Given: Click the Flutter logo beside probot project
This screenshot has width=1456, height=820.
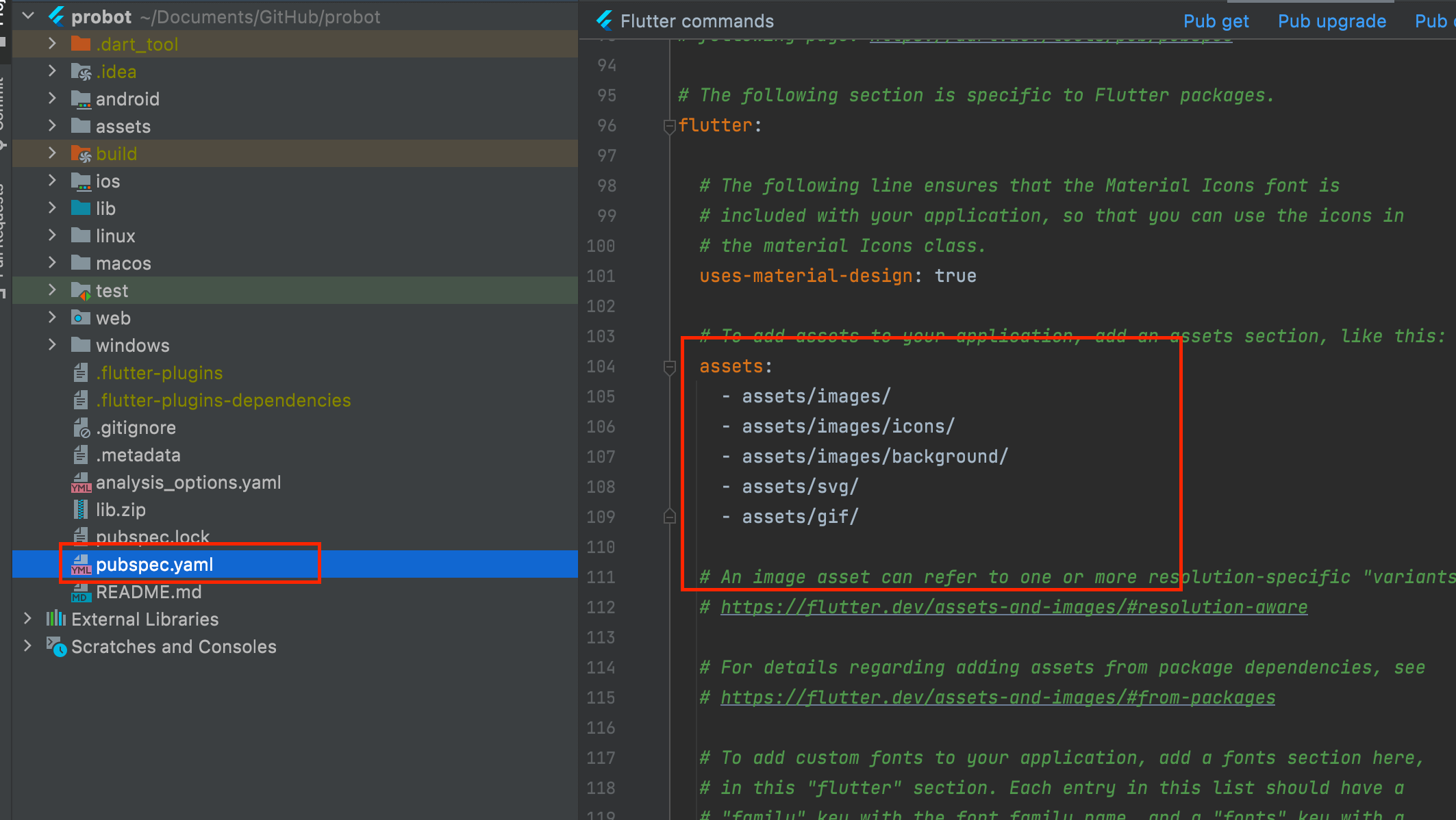Looking at the screenshot, I should [56, 16].
